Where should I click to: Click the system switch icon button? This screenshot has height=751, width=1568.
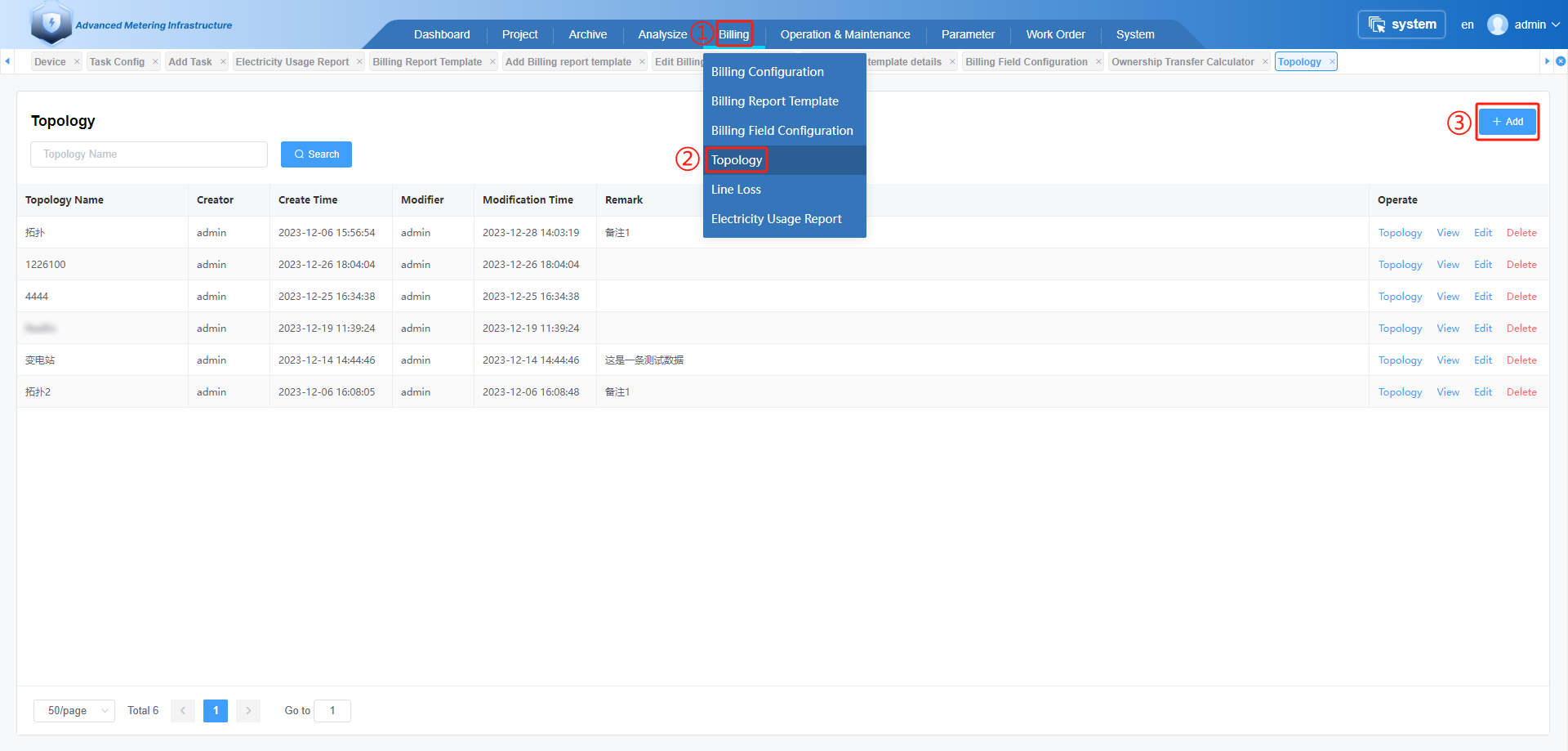pos(1401,25)
